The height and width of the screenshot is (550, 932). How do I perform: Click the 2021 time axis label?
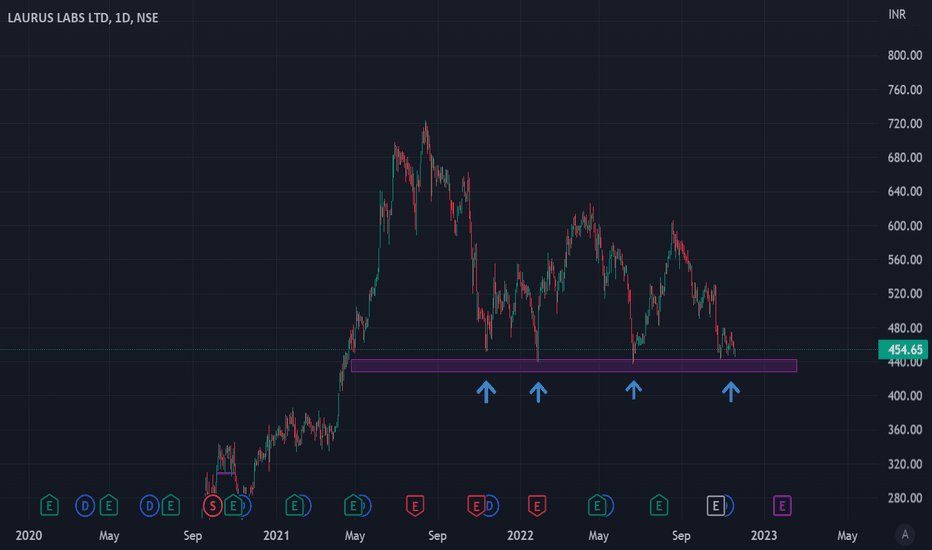click(276, 536)
